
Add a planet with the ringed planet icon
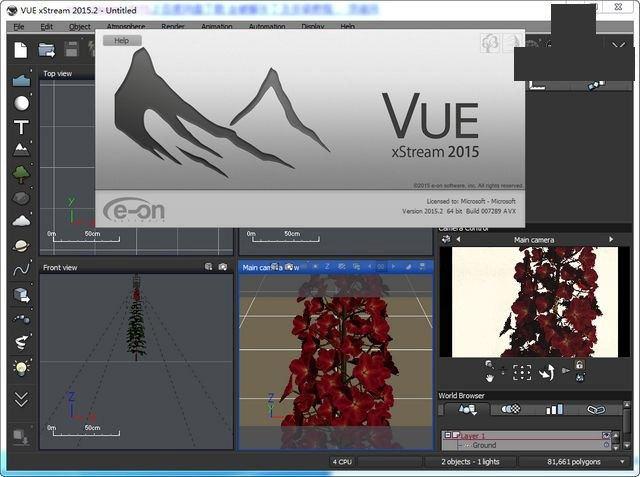click(21, 246)
